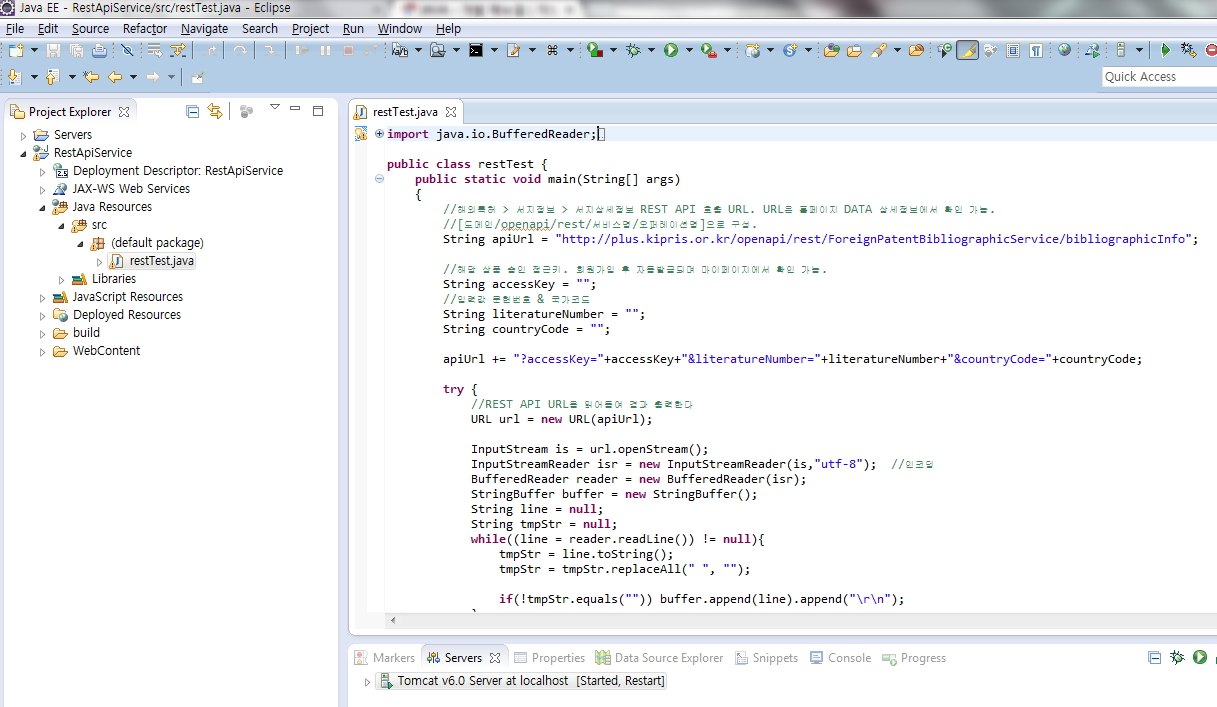
Task: Toggle Link with Editor in Project Explorer
Action: click(x=215, y=111)
